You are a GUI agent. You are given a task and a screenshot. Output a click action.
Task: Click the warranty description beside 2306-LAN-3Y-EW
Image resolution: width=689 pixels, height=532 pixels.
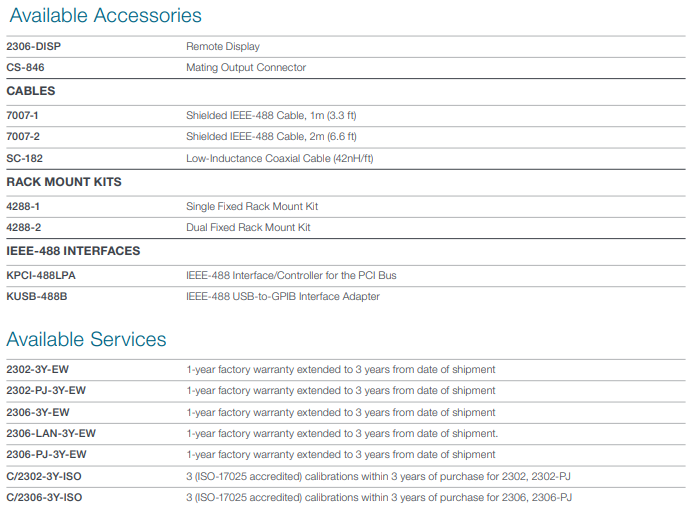coord(342,433)
